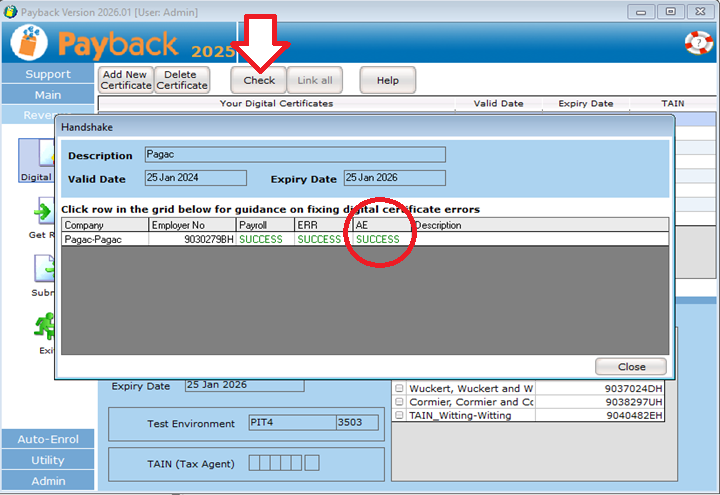Switch to the Utility section

pos(48,460)
